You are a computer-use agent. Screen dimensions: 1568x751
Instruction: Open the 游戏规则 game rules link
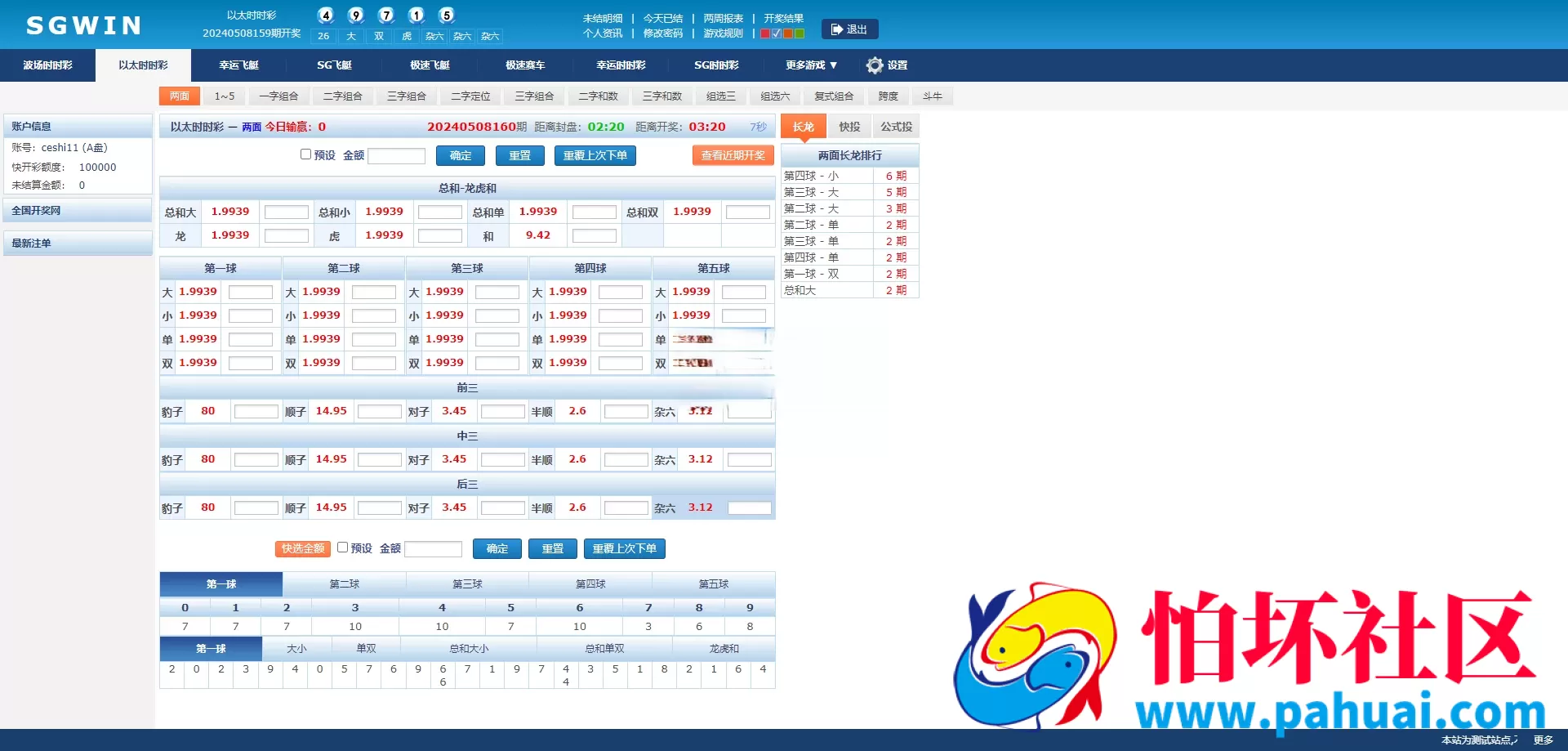(724, 34)
